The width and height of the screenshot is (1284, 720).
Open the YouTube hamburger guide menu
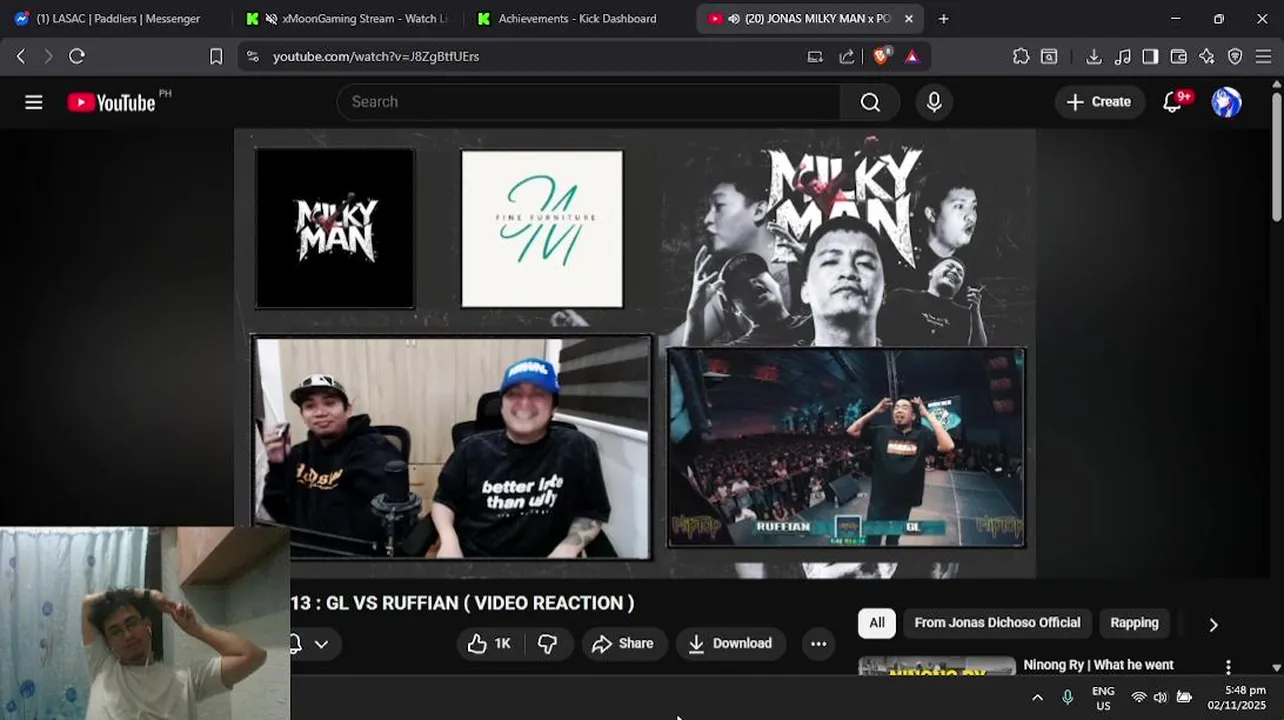tap(34, 102)
